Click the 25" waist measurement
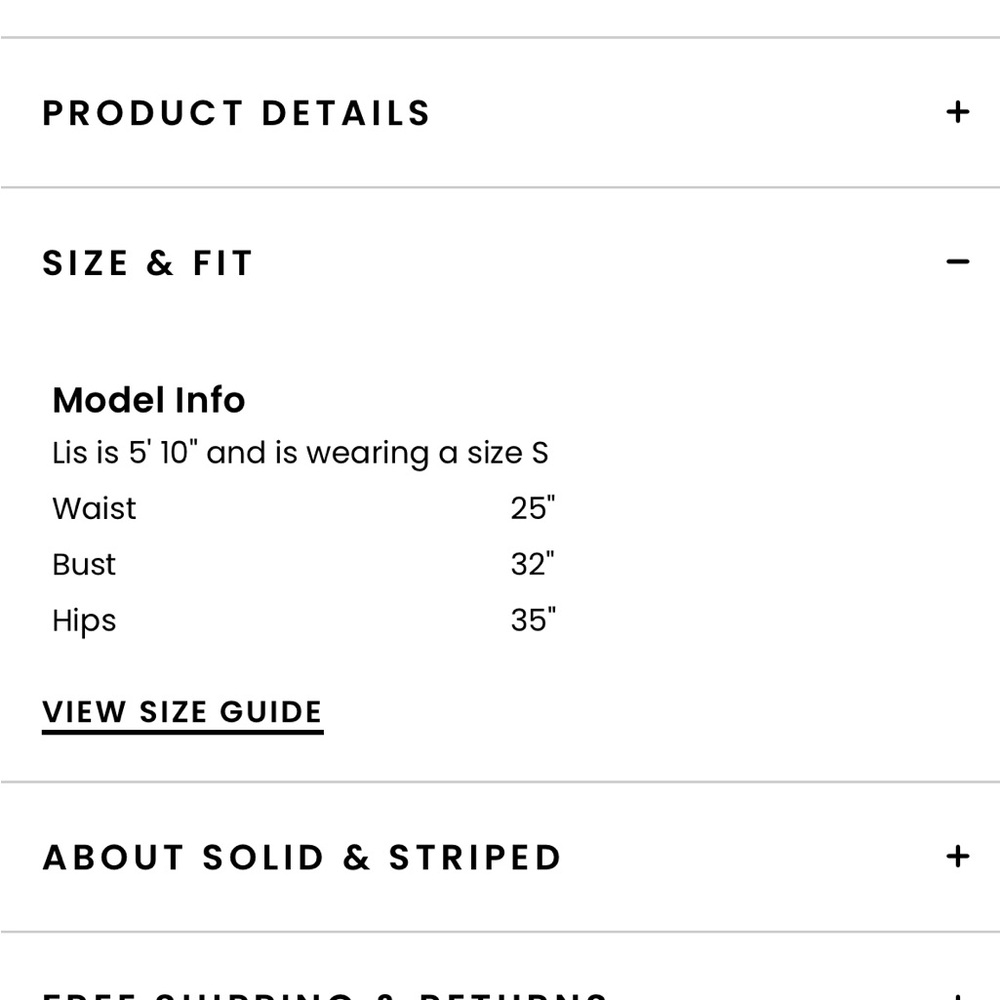This screenshot has width=1000, height=1000. tap(532, 508)
